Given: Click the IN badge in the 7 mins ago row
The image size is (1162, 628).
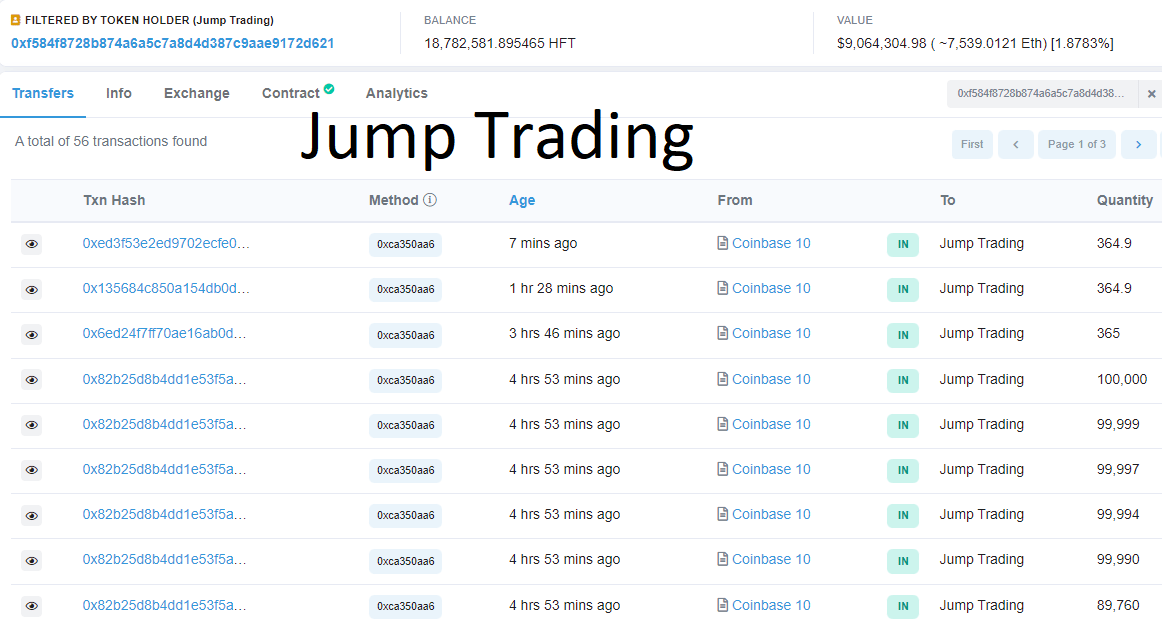Looking at the screenshot, I should point(903,245).
